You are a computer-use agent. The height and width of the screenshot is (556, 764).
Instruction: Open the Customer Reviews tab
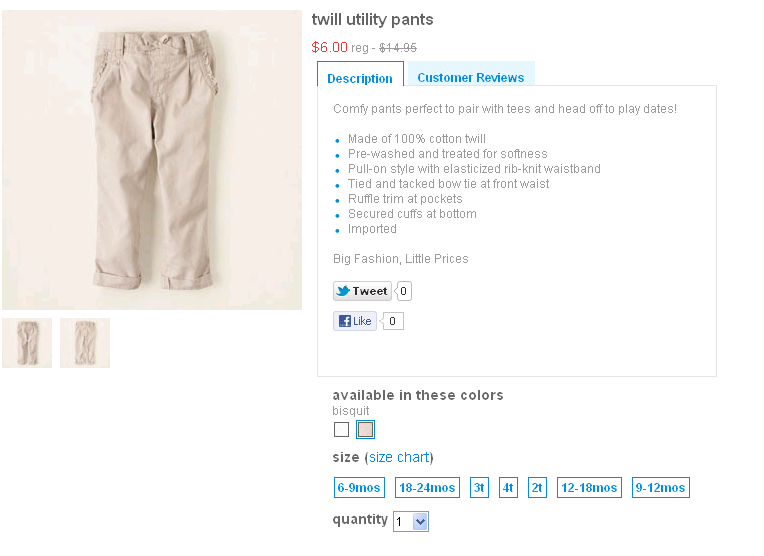470,77
